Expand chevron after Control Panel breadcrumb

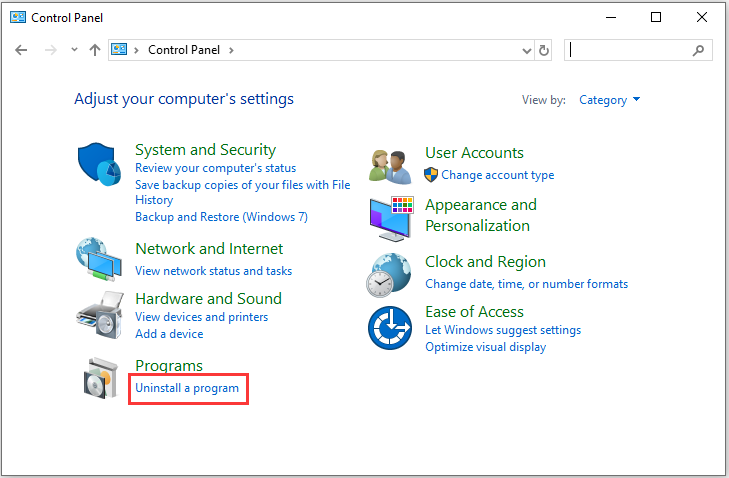(231, 50)
